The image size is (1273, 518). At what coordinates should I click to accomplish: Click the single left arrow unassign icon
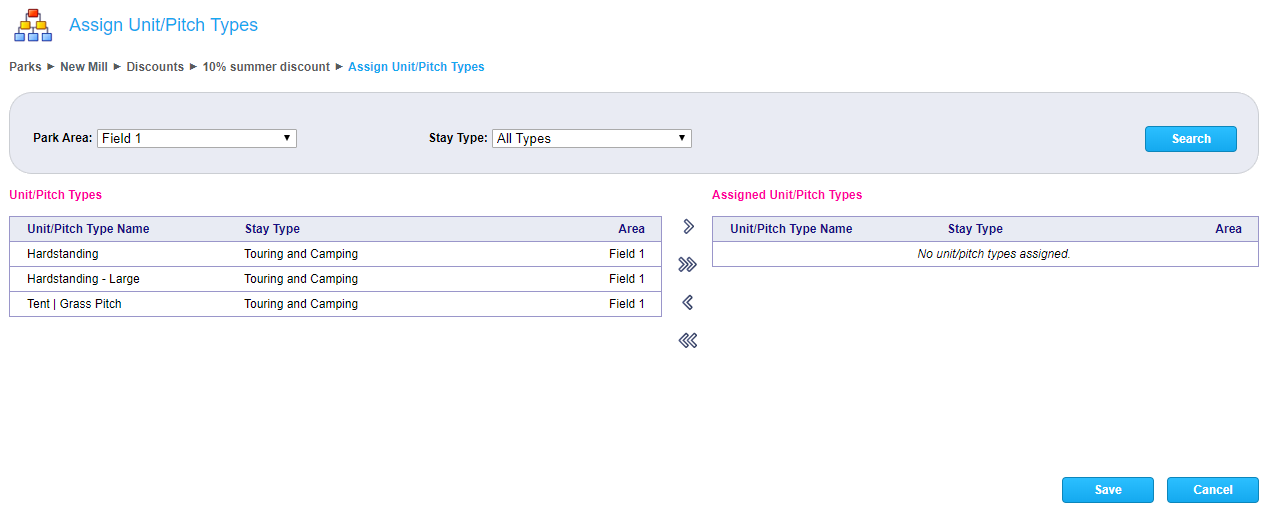(x=687, y=303)
